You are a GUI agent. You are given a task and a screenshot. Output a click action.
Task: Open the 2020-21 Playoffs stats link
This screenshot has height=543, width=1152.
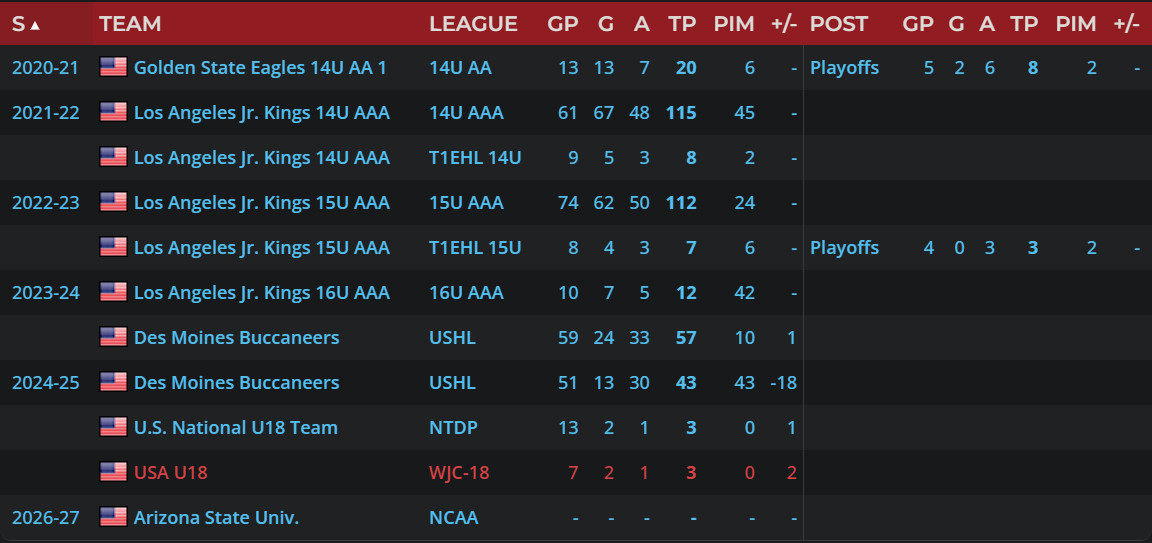tap(844, 68)
